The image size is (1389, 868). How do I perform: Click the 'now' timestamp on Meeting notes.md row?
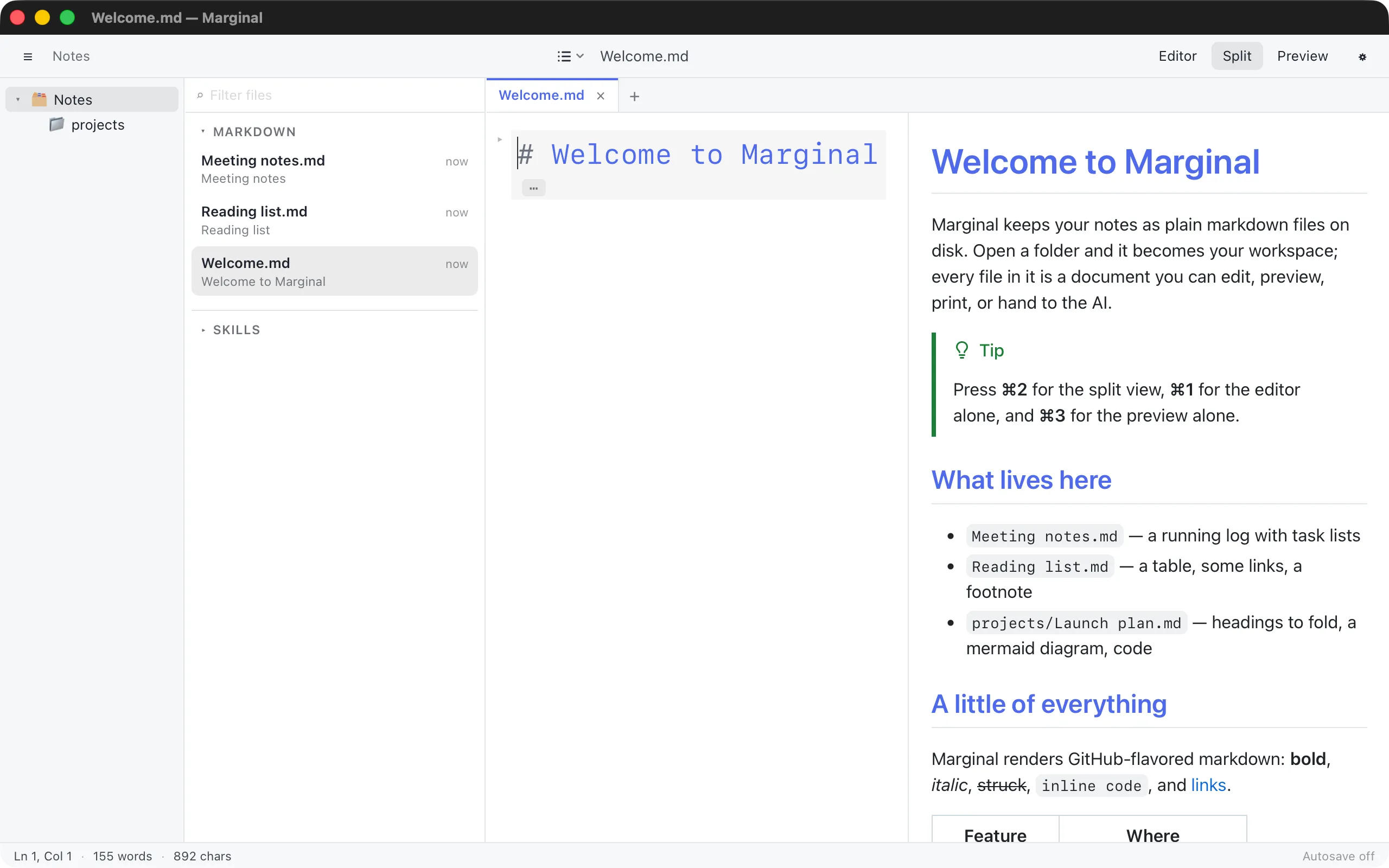[457, 162]
